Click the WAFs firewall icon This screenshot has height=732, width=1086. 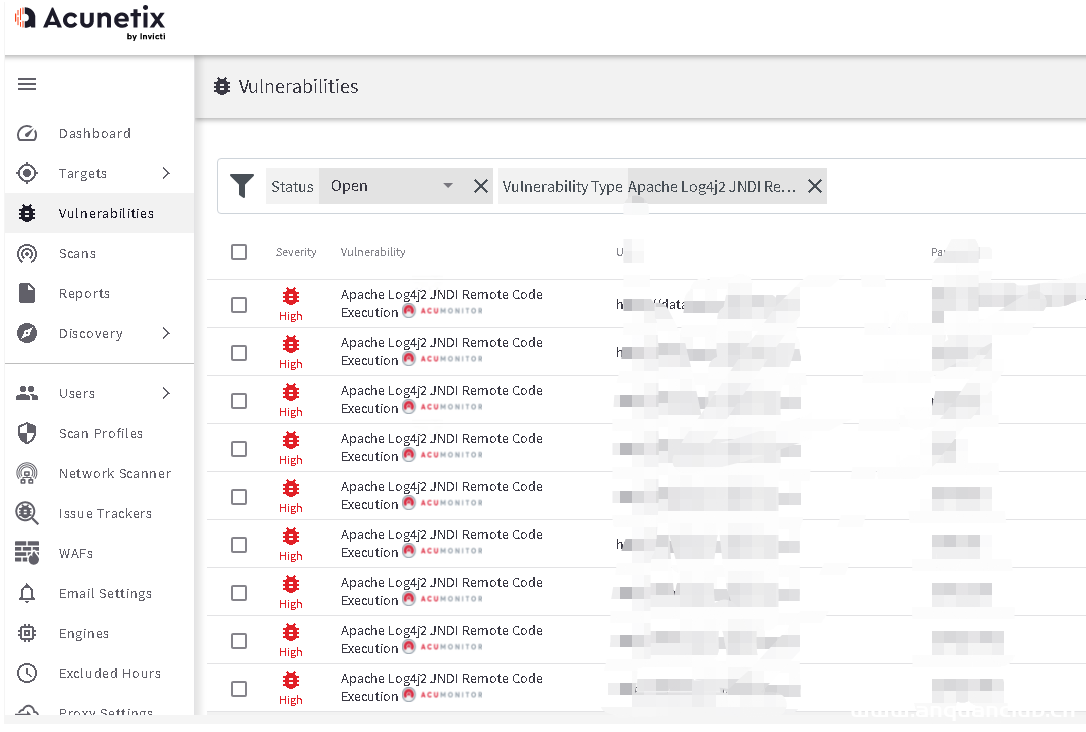pyautogui.click(x=27, y=553)
